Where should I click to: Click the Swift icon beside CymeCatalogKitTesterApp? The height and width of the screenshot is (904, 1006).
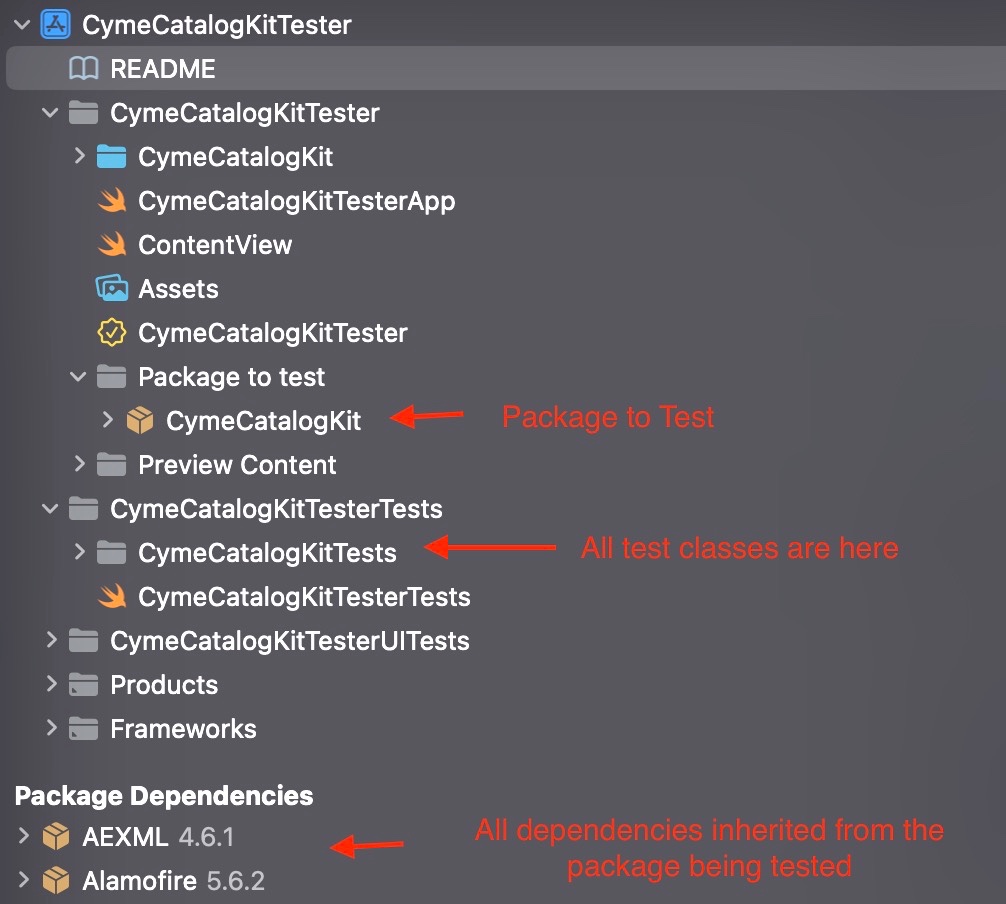tap(111, 201)
